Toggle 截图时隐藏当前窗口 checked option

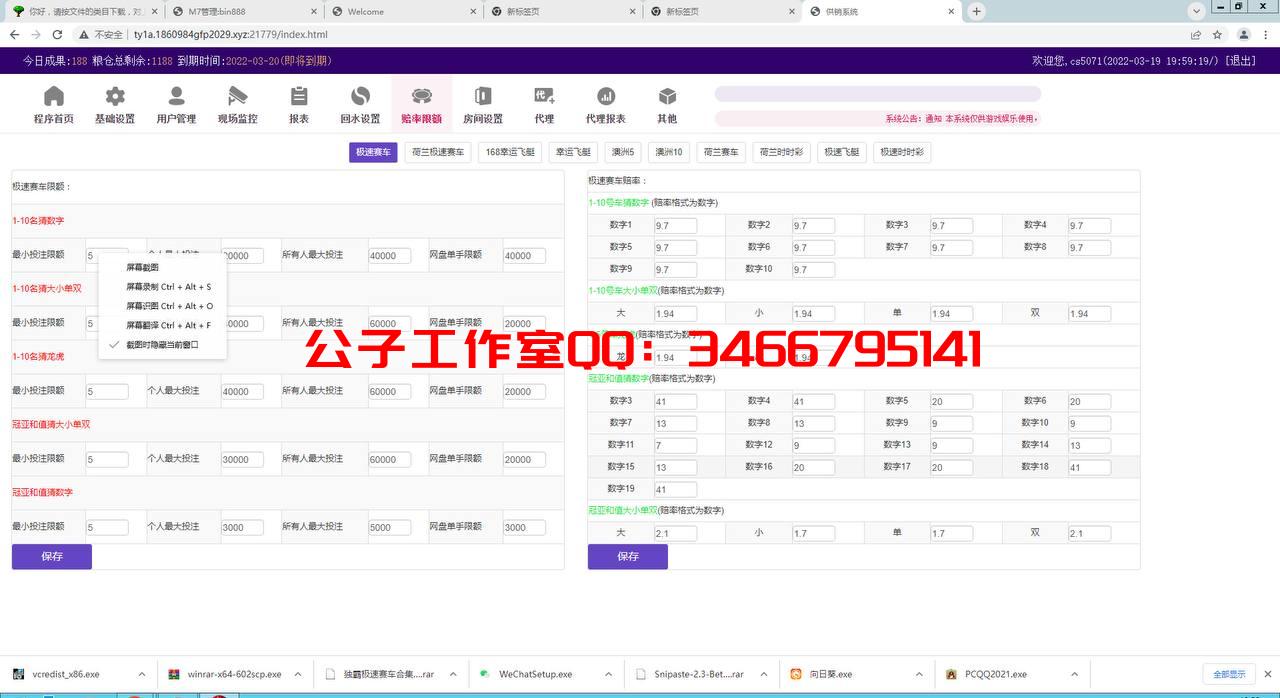point(162,344)
